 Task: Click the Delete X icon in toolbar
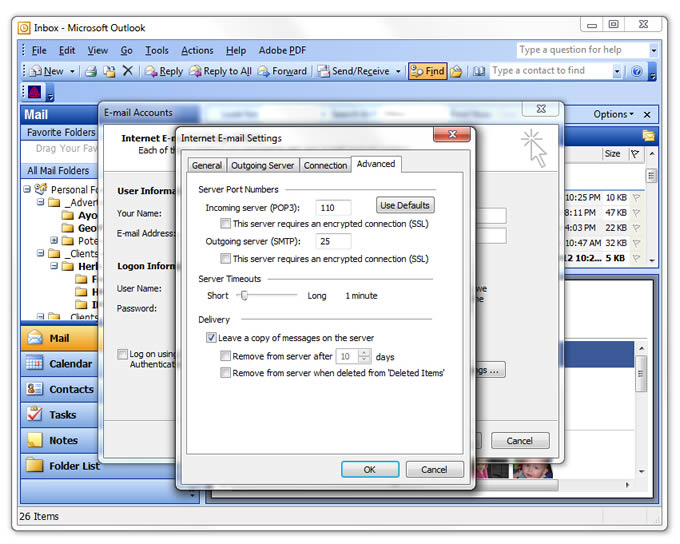[128, 71]
